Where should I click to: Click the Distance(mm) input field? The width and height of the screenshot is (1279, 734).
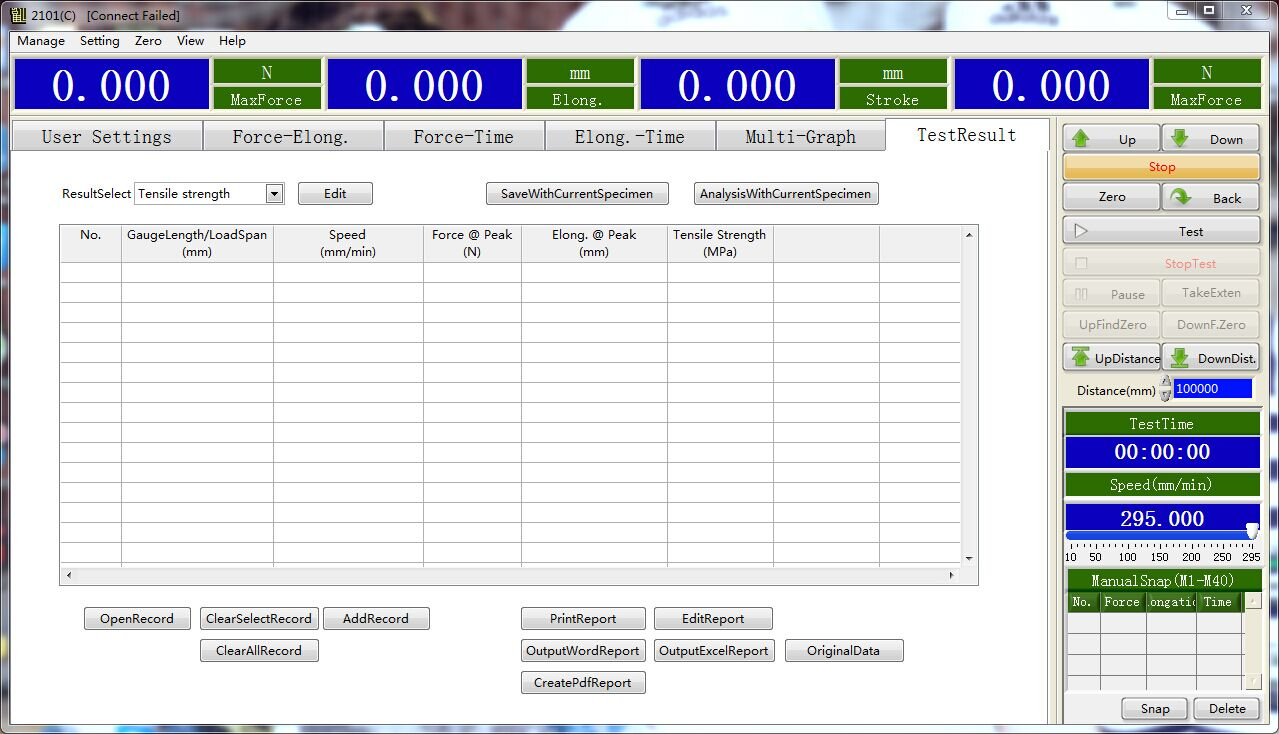tap(1212, 389)
